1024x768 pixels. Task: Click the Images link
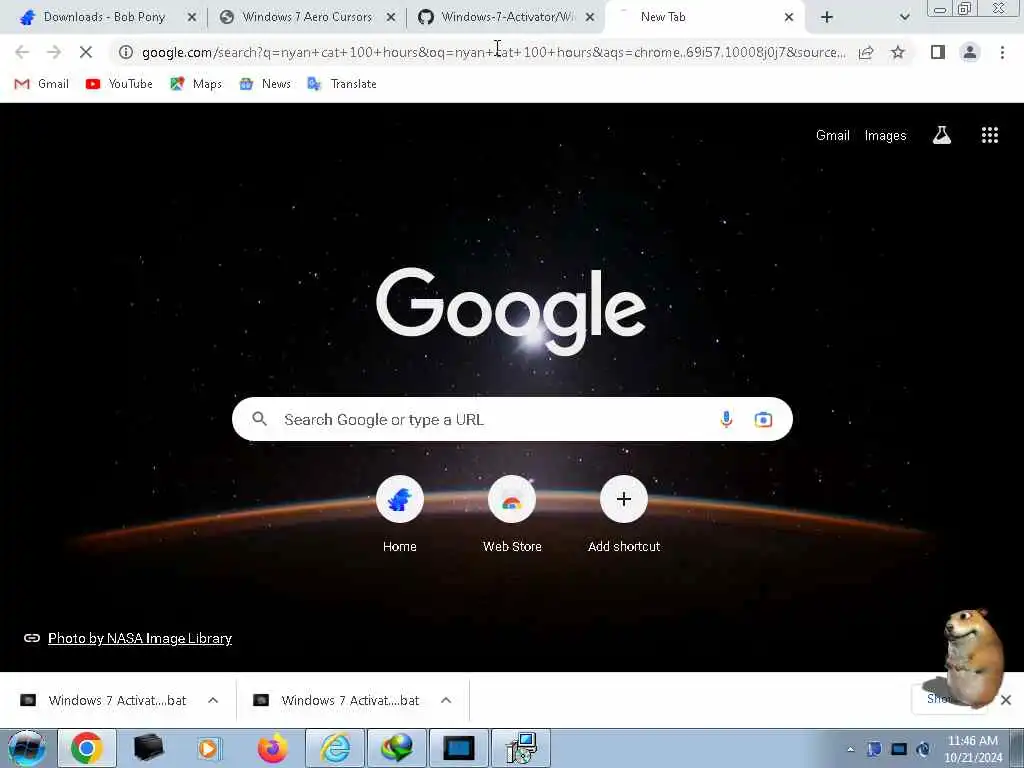[x=886, y=135]
